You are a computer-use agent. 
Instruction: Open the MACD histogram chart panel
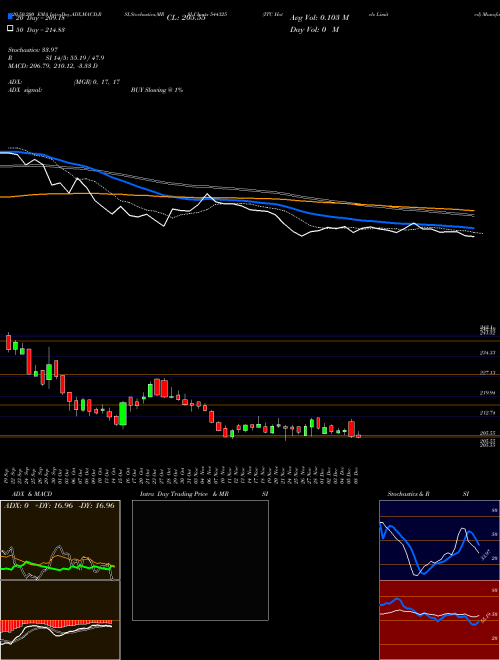(60, 620)
